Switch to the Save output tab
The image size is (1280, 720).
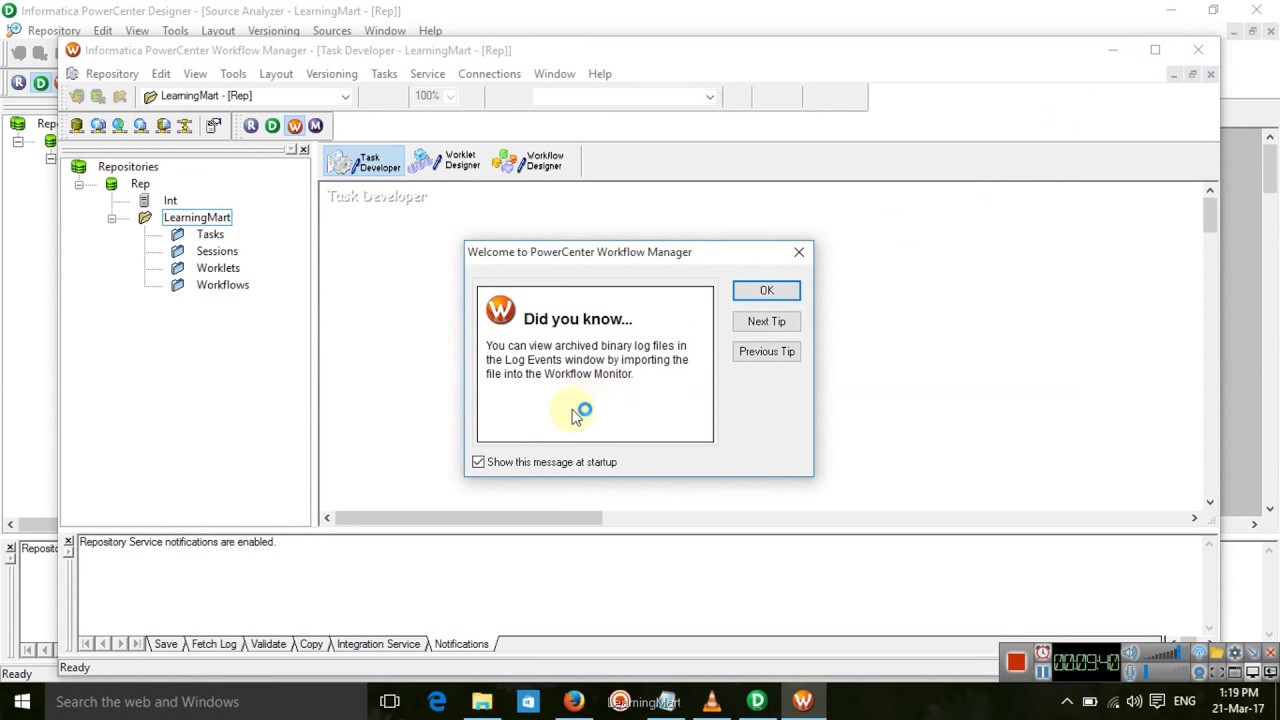(x=166, y=644)
